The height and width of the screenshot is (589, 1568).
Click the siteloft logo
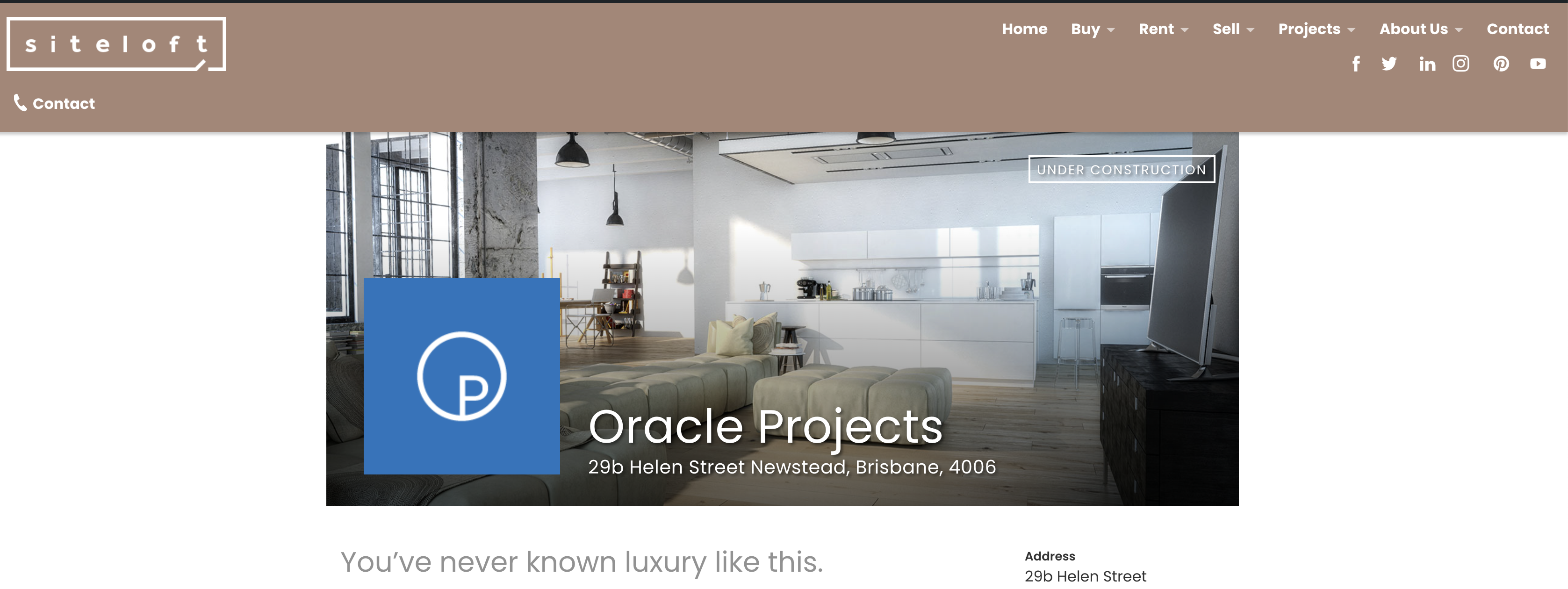click(x=116, y=44)
